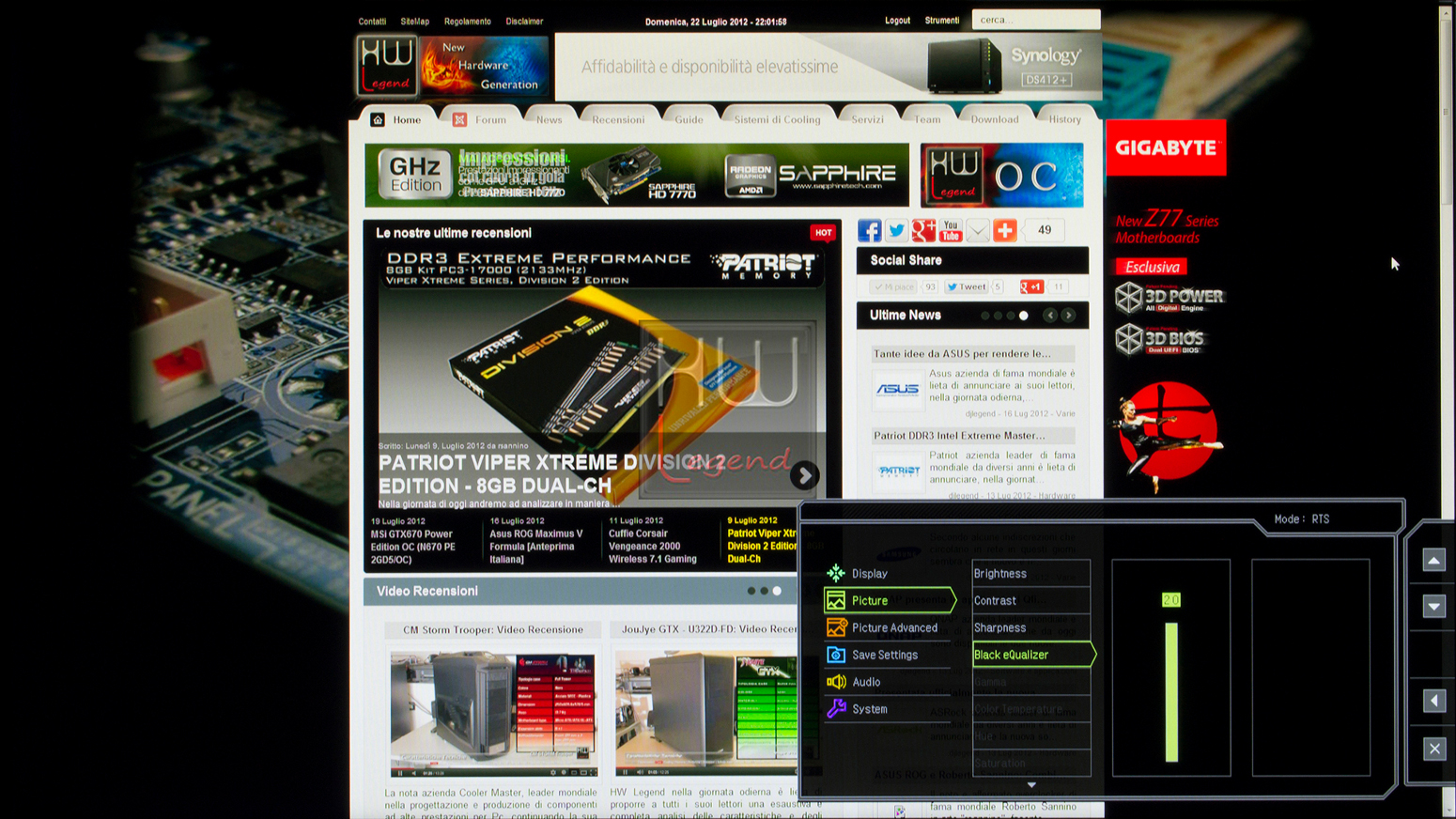Open the Sistemi di Cooling tab
The height and width of the screenshot is (819, 1456).
[777, 119]
